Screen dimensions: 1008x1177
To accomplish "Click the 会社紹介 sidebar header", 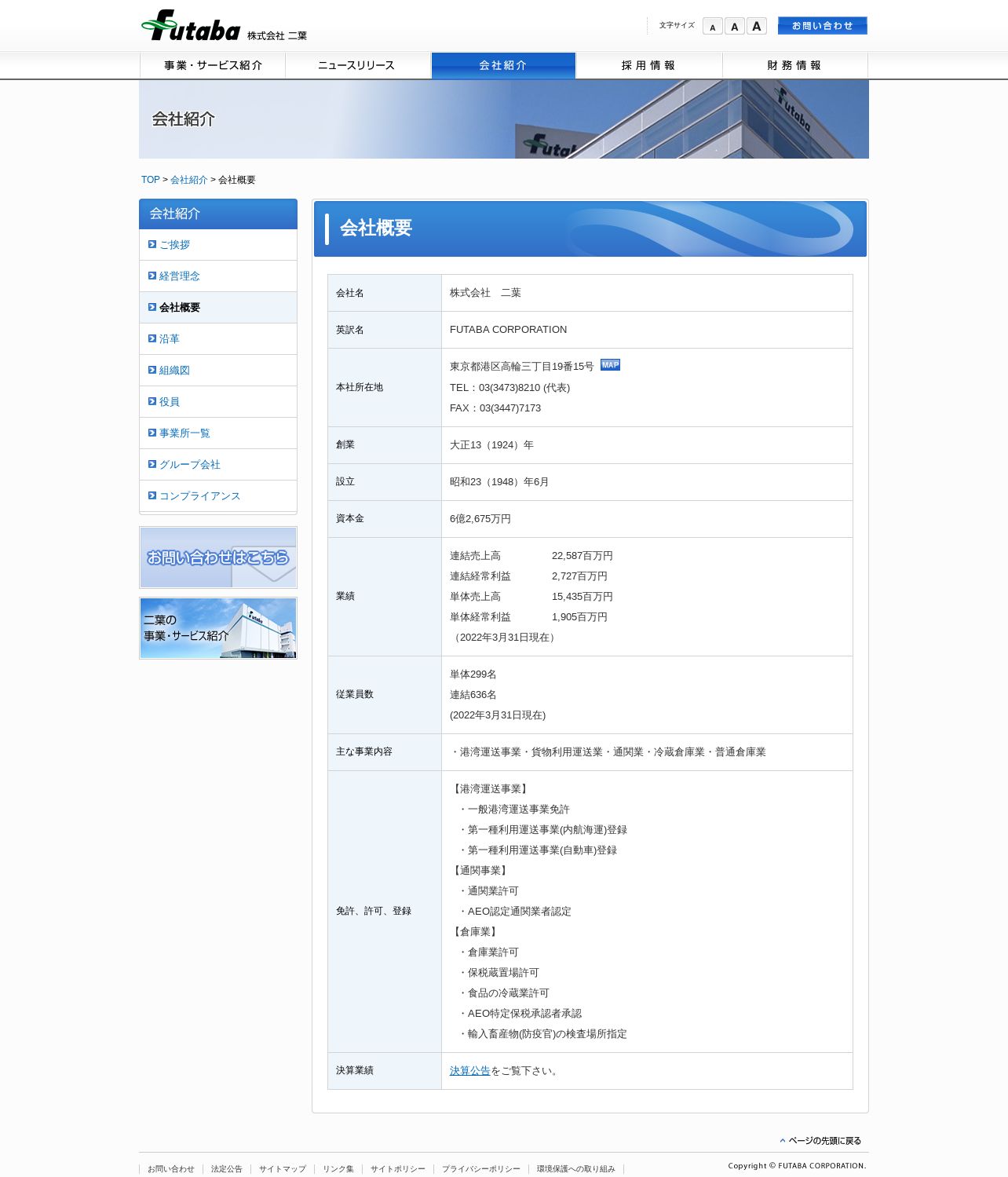I will tap(218, 214).
